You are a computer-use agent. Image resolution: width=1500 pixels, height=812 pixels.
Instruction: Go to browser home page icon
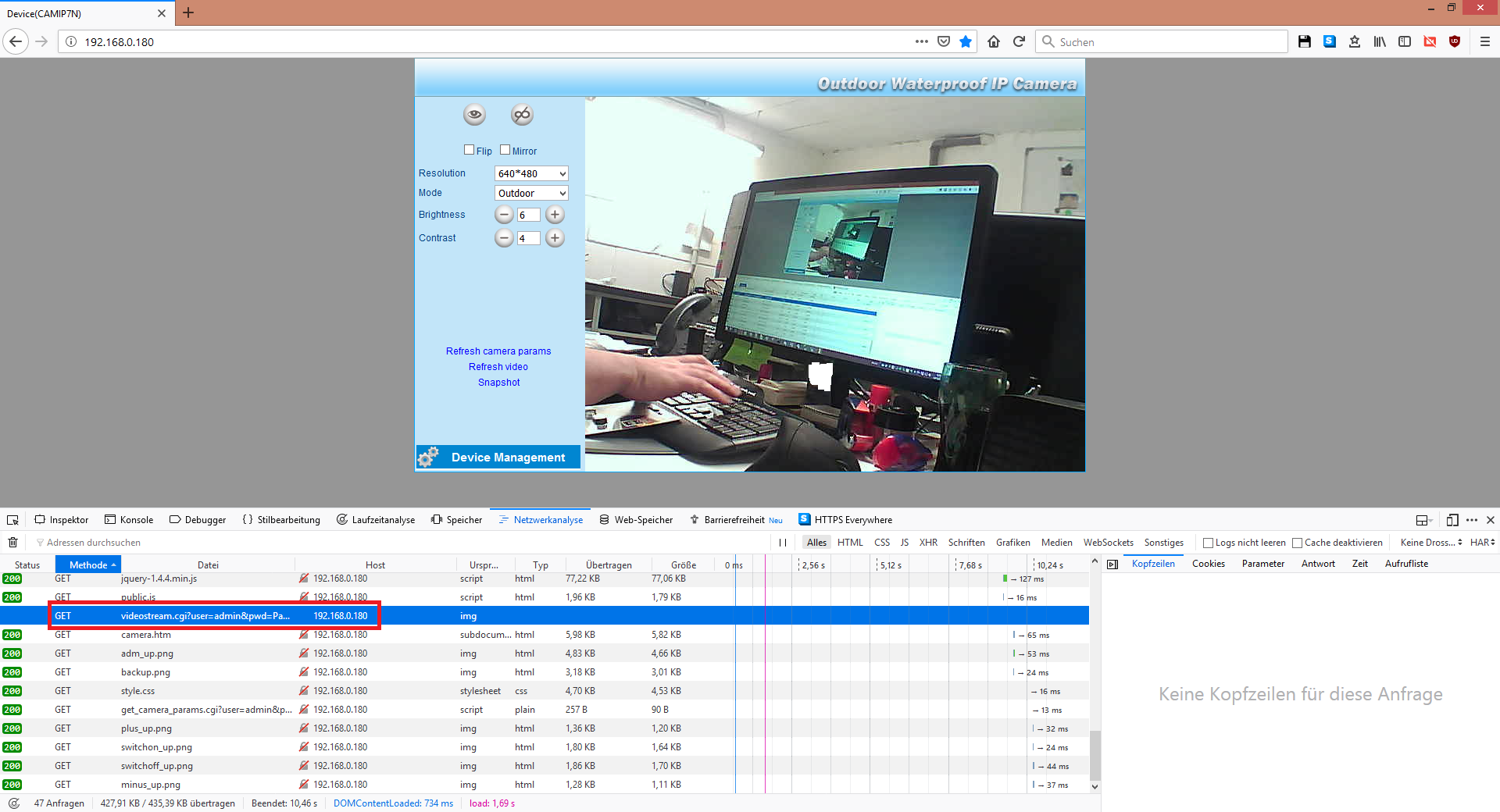[x=993, y=41]
